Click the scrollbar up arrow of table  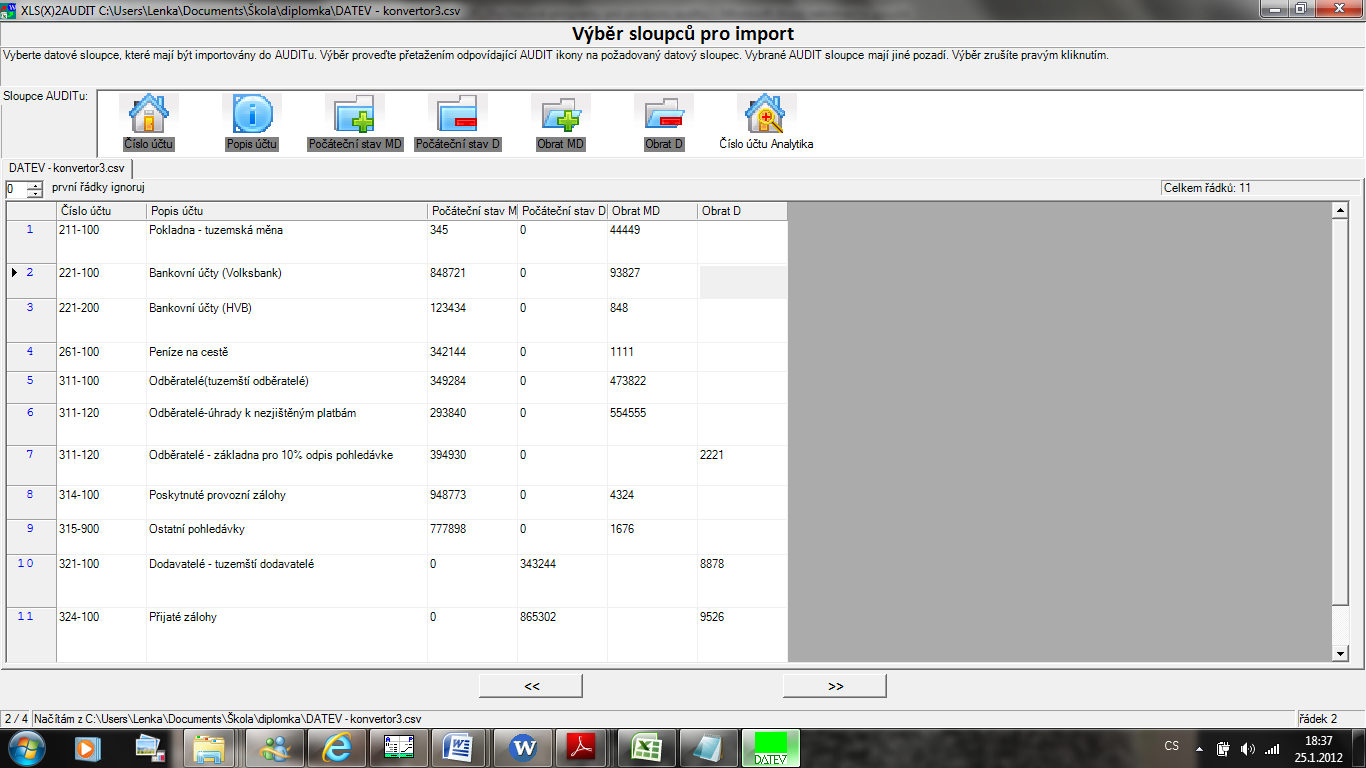pyautogui.click(x=1341, y=210)
